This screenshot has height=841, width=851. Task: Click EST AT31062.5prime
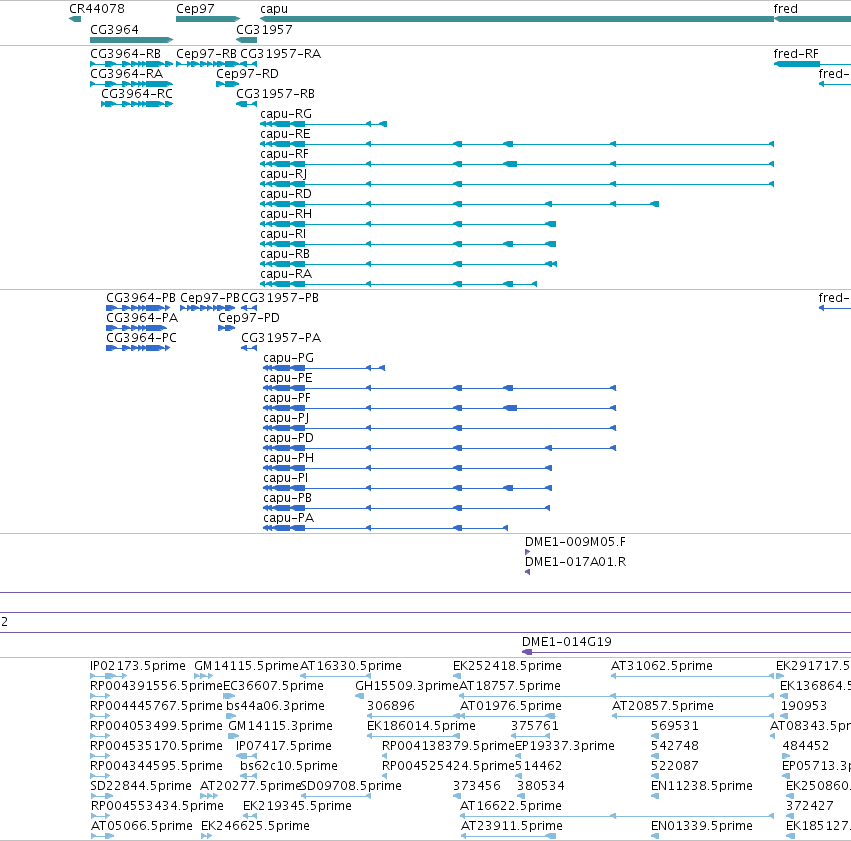[x=693, y=676]
